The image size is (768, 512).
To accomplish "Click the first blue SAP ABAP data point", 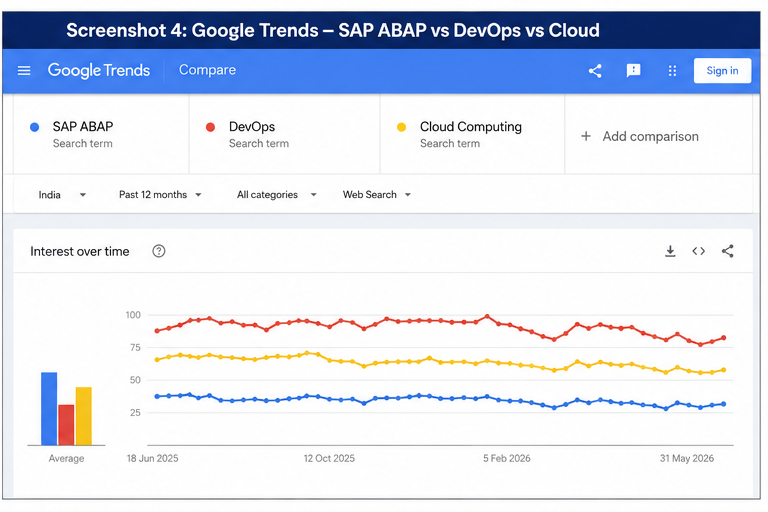I will click(x=157, y=396).
